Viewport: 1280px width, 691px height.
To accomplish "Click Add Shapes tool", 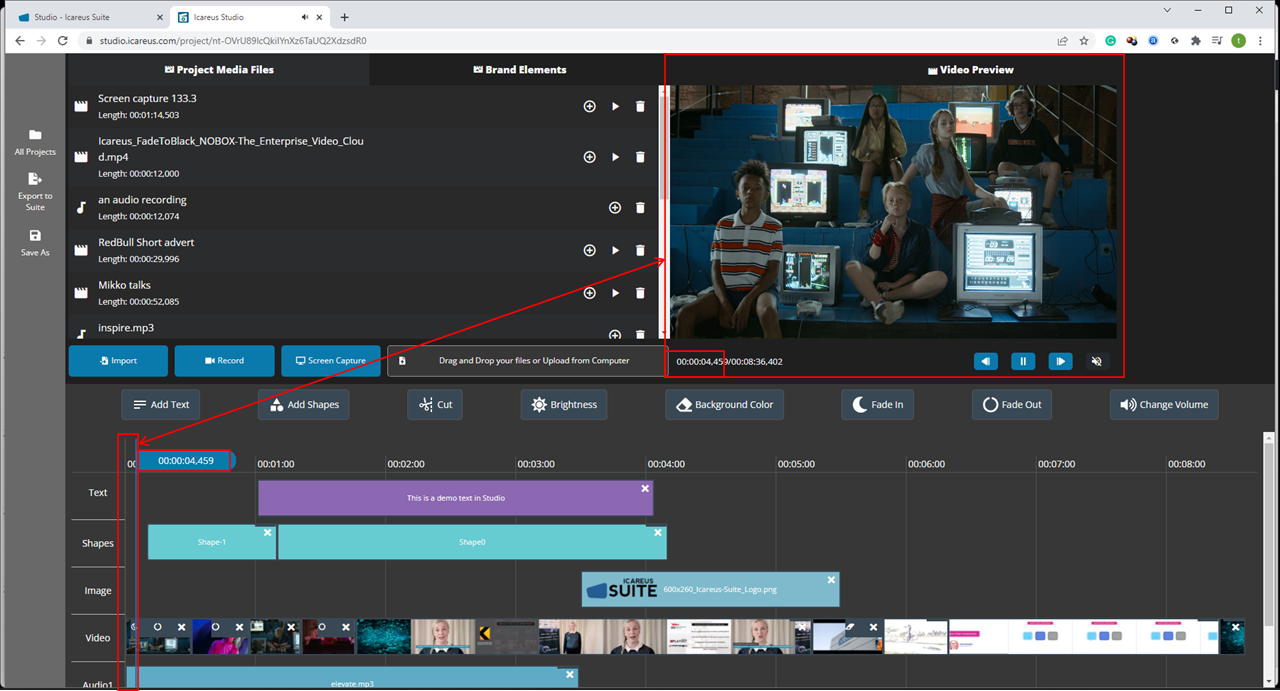I will click(x=303, y=405).
